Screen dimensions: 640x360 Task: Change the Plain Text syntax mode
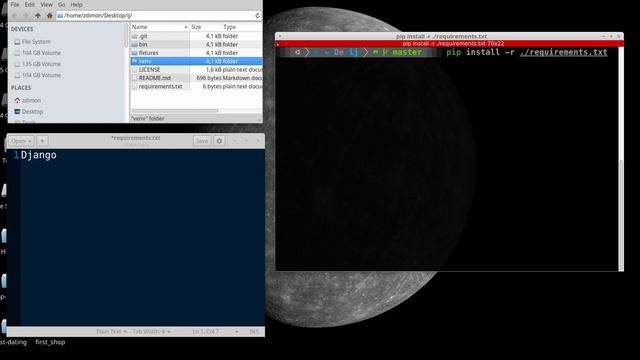(x=111, y=331)
